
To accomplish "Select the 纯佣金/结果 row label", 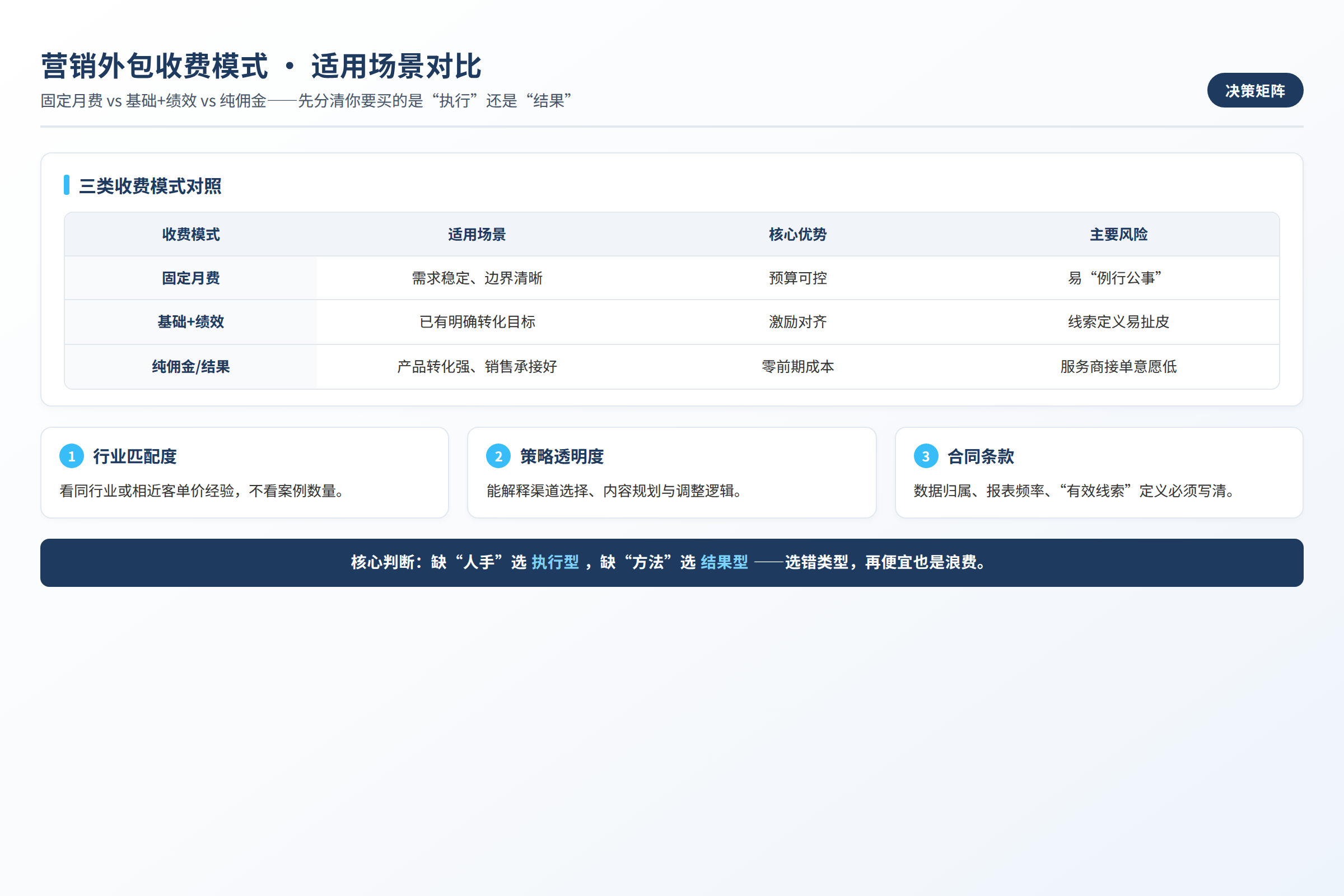I will click(x=191, y=366).
